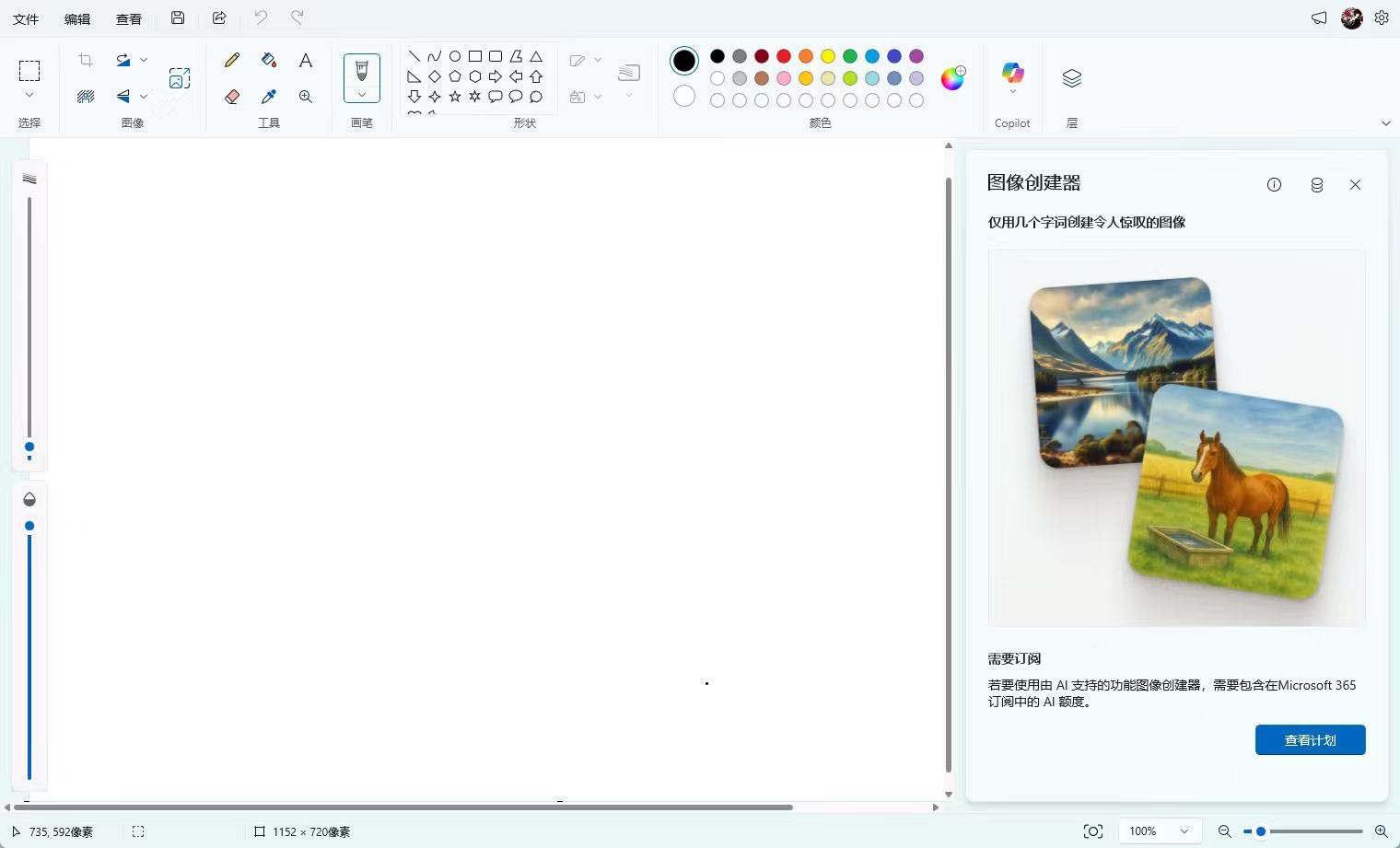1400x848 pixels.
Task: Click the background removal icon
Action: (86, 96)
